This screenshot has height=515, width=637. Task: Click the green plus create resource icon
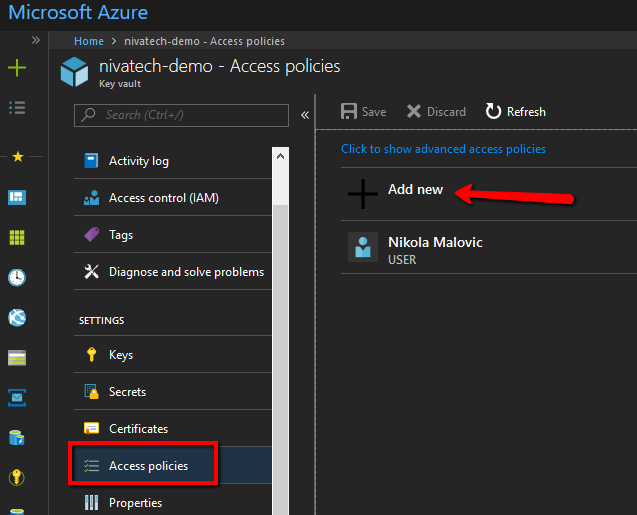(x=17, y=68)
